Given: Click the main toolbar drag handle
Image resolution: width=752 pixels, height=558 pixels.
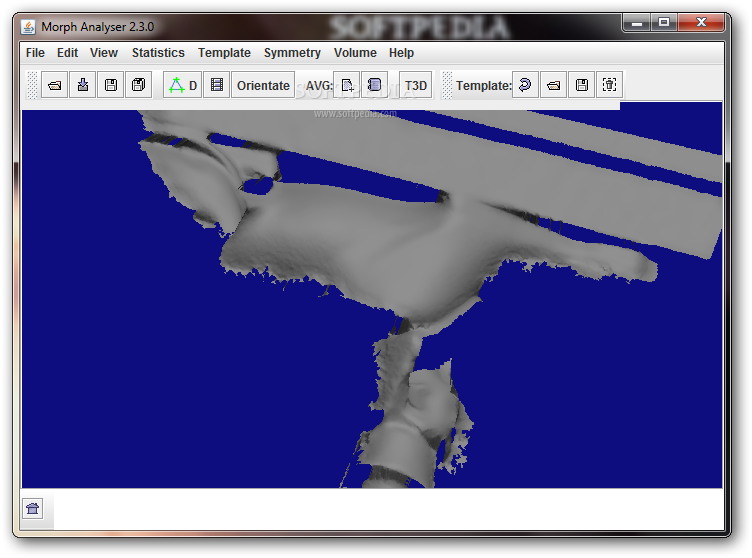Looking at the screenshot, I should click(x=32, y=85).
